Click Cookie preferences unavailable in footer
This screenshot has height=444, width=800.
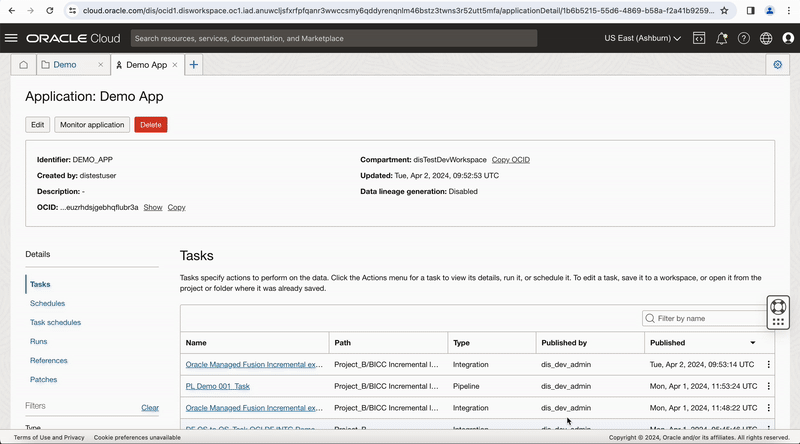click(137, 437)
